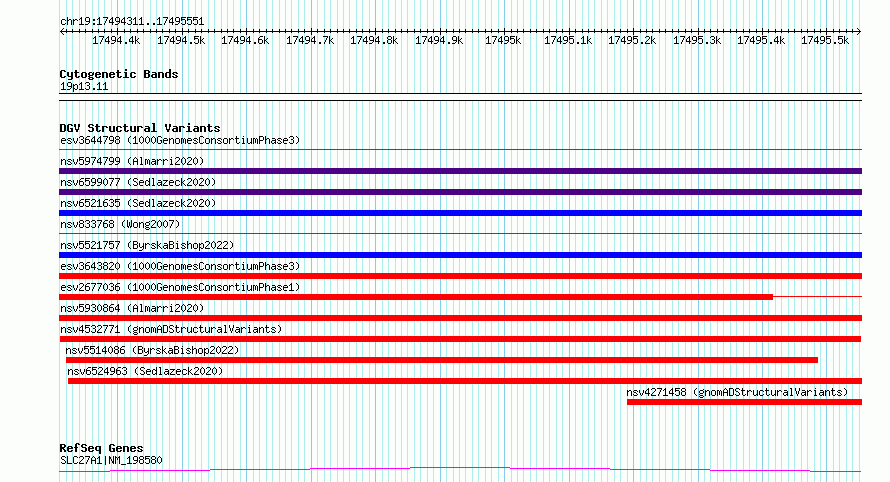890x482 pixels.
Task: Click the RefSeq Genes track title
Action: 101,449
